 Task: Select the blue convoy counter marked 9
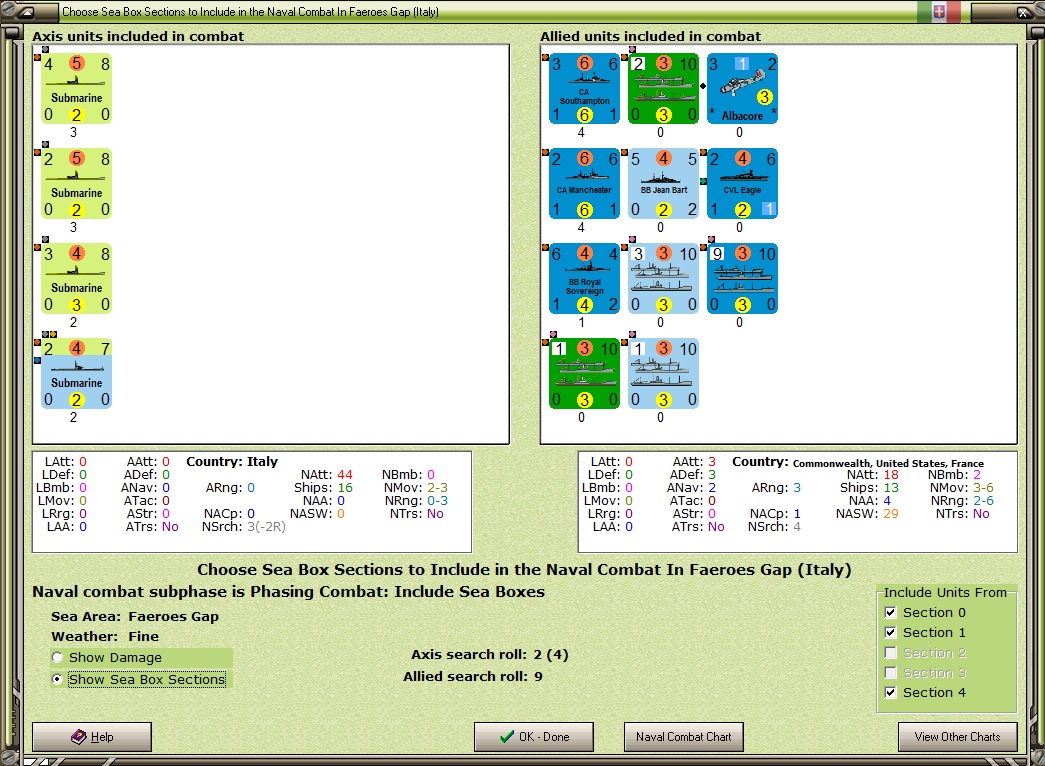(x=742, y=279)
